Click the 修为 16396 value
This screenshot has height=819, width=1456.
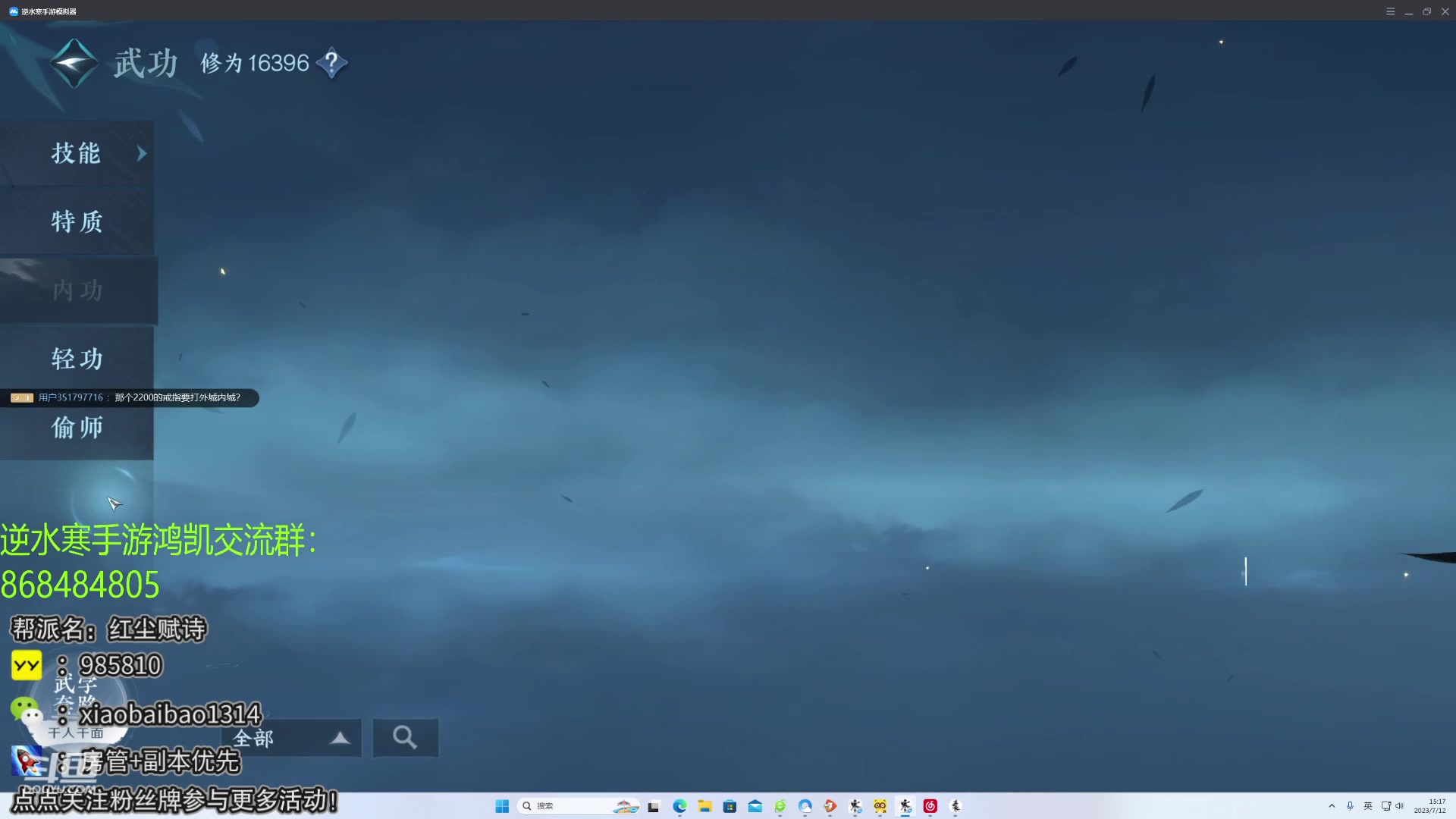tap(255, 63)
